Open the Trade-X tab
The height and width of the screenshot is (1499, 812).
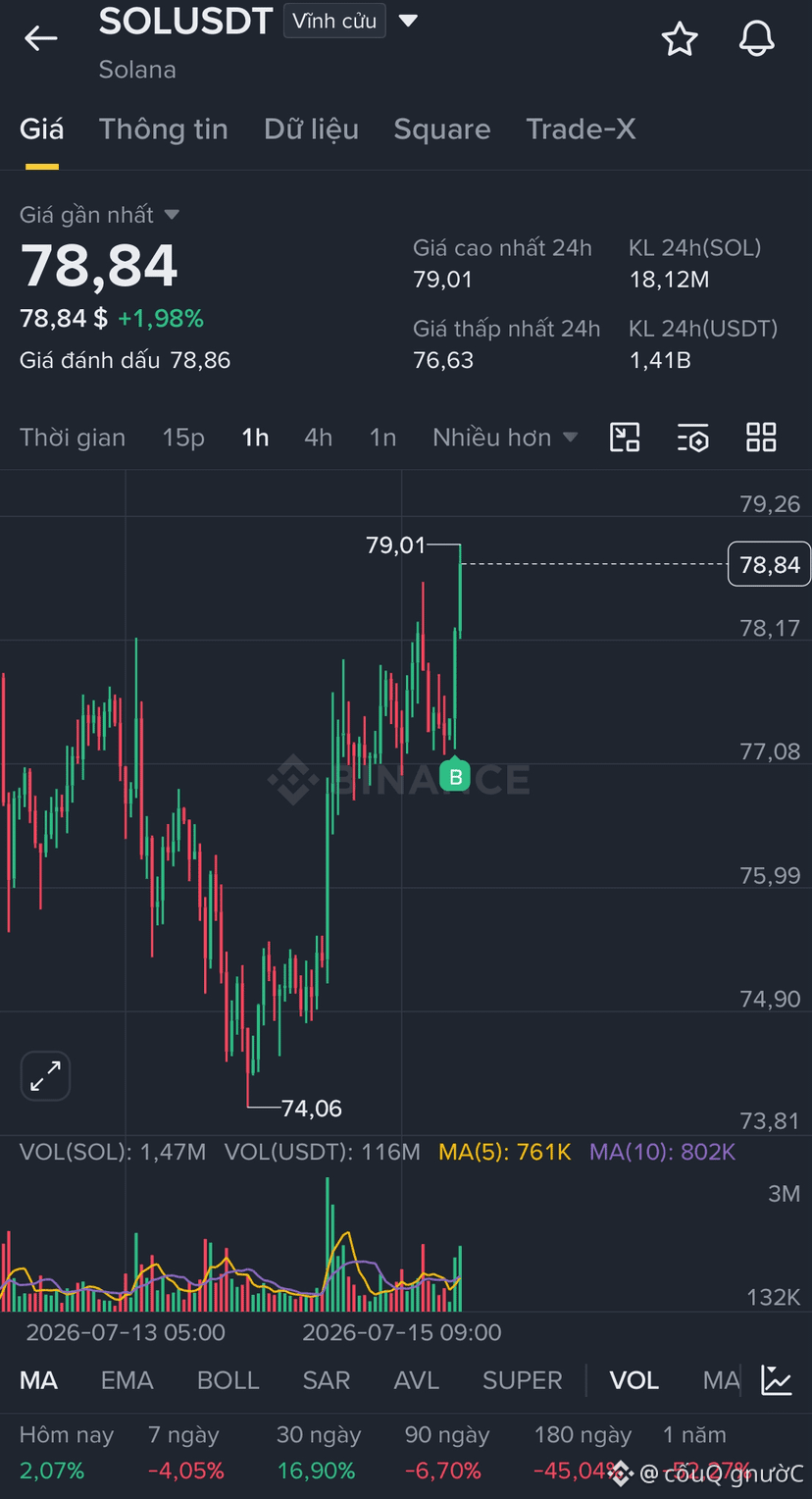(x=581, y=129)
